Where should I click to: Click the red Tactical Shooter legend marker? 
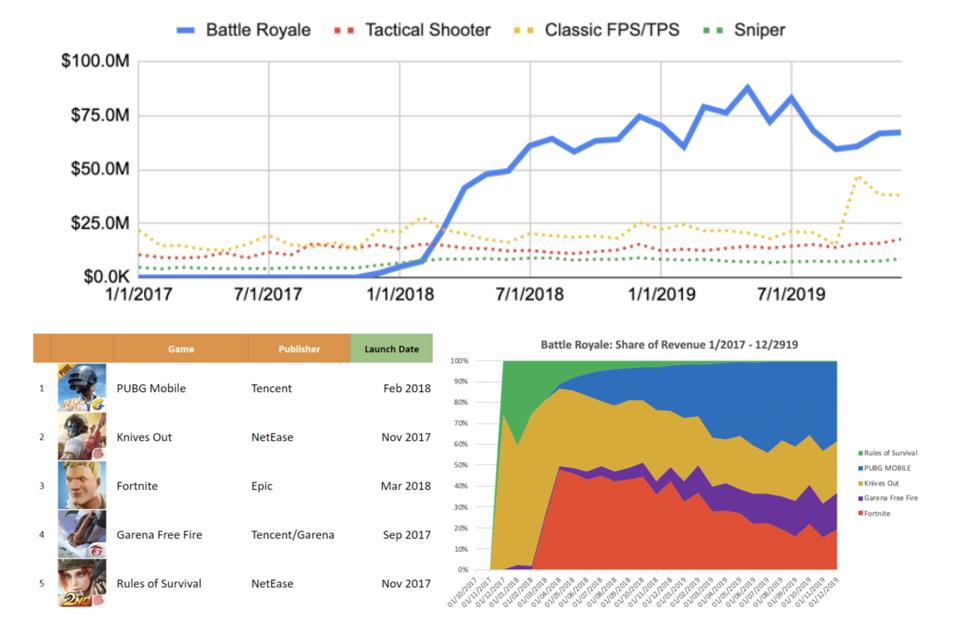[344, 30]
